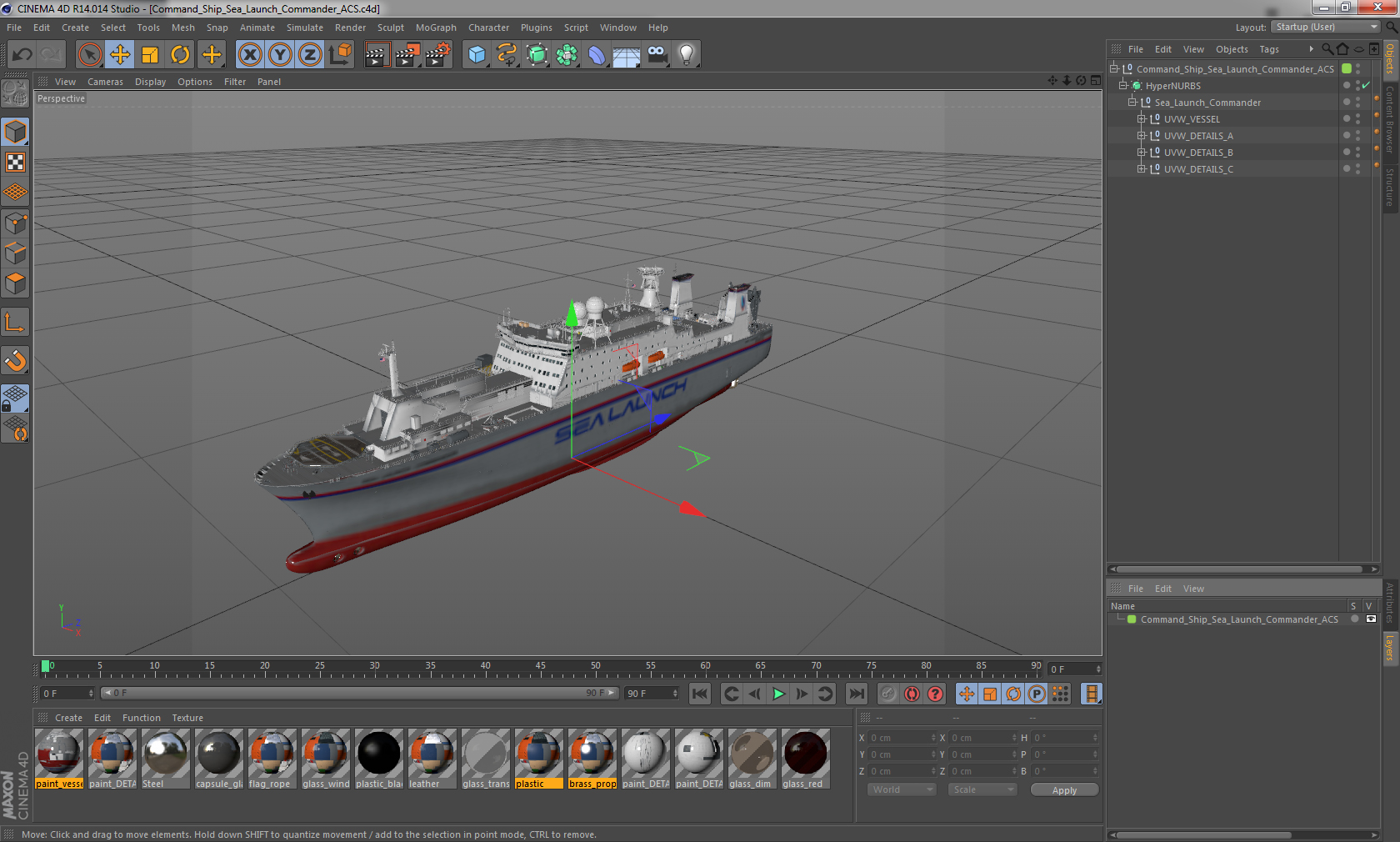Open the Plugins menu
The width and height of the screenshot is (1400, 842).
[537, 28]
